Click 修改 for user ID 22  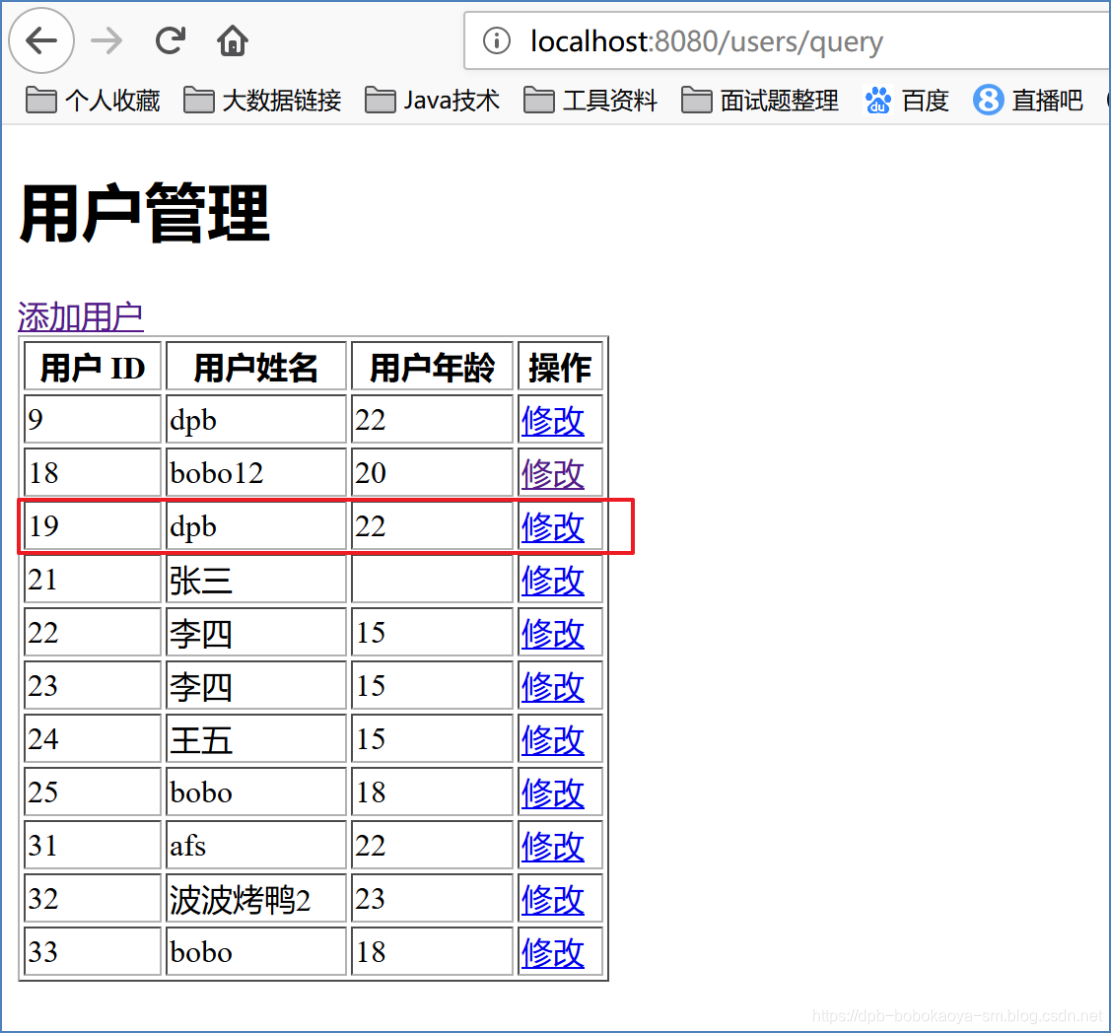click(x=552, y=633)
